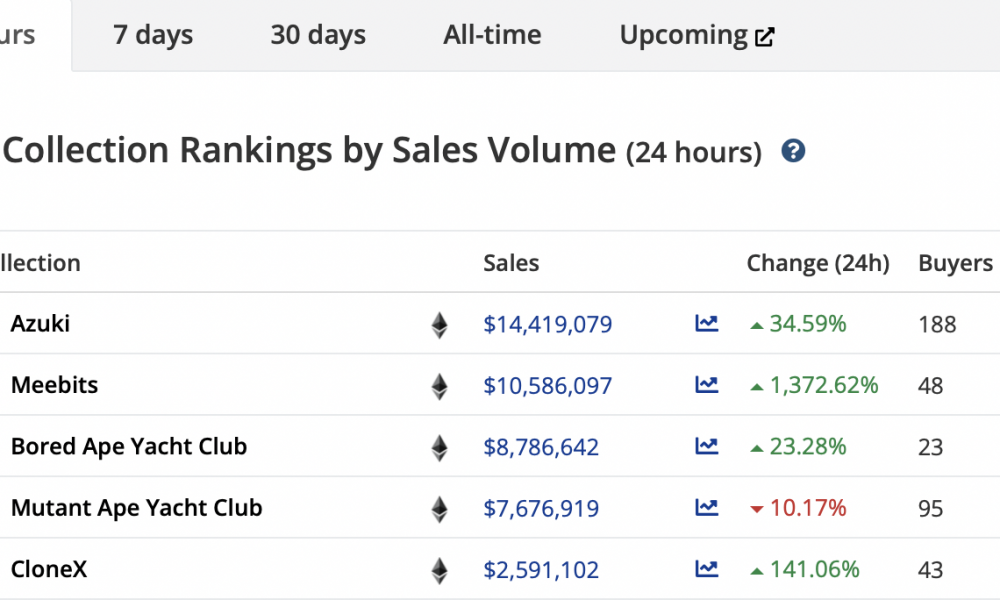
Task: Click the Mutant Ape buyers count 95
Action: point(930,509)
